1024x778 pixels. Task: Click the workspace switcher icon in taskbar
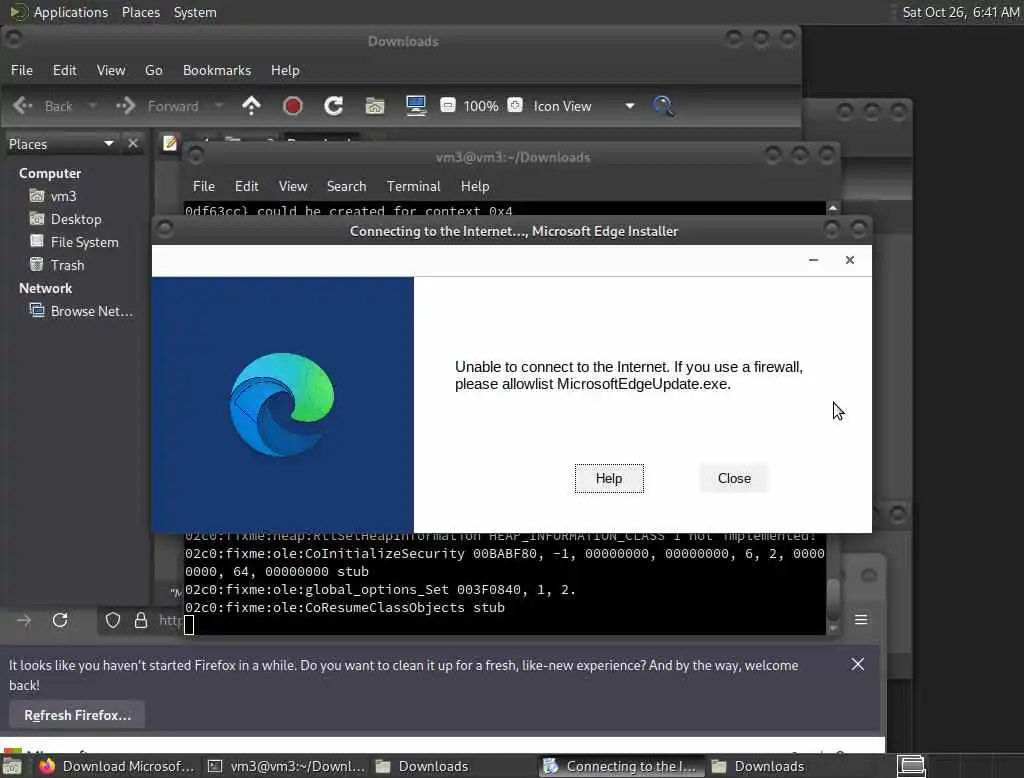click(x=911, y=766)
